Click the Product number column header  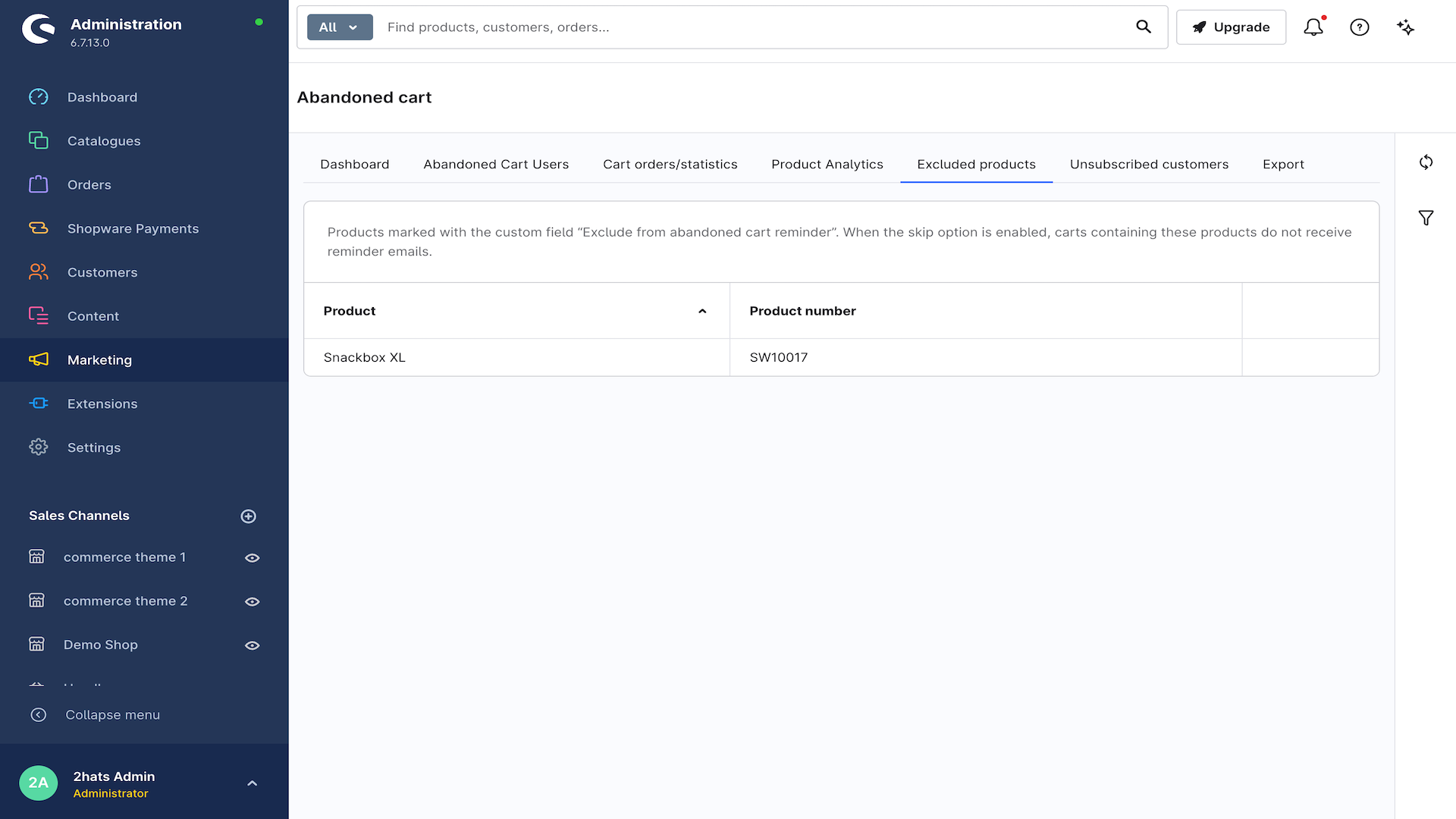[986, 311]
